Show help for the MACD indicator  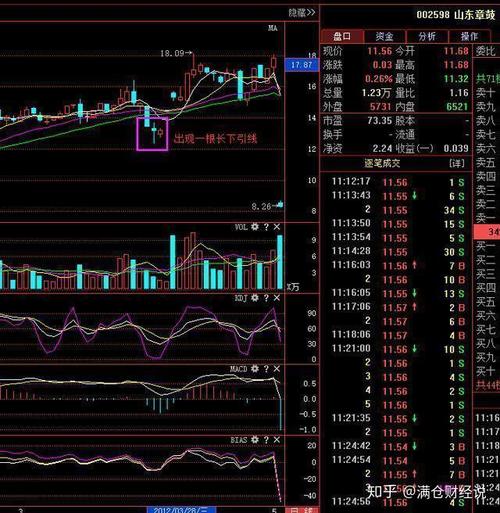click(266, 369)
